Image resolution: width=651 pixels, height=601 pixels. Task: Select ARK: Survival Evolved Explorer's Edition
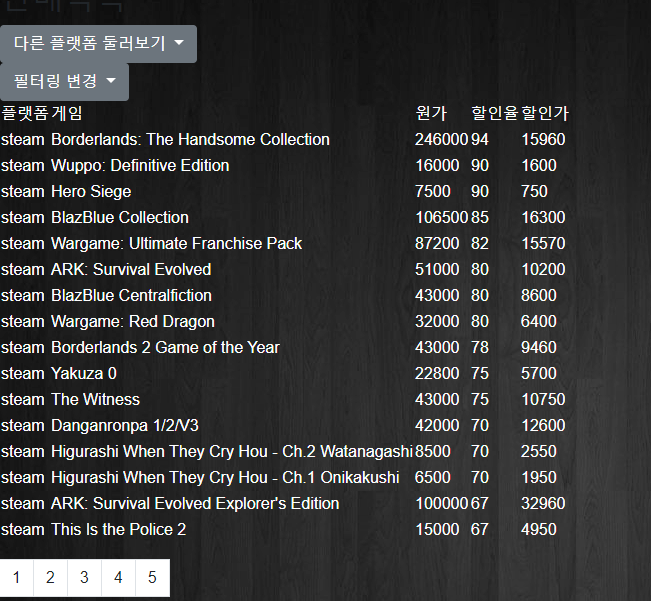click(x=195, y=504)
